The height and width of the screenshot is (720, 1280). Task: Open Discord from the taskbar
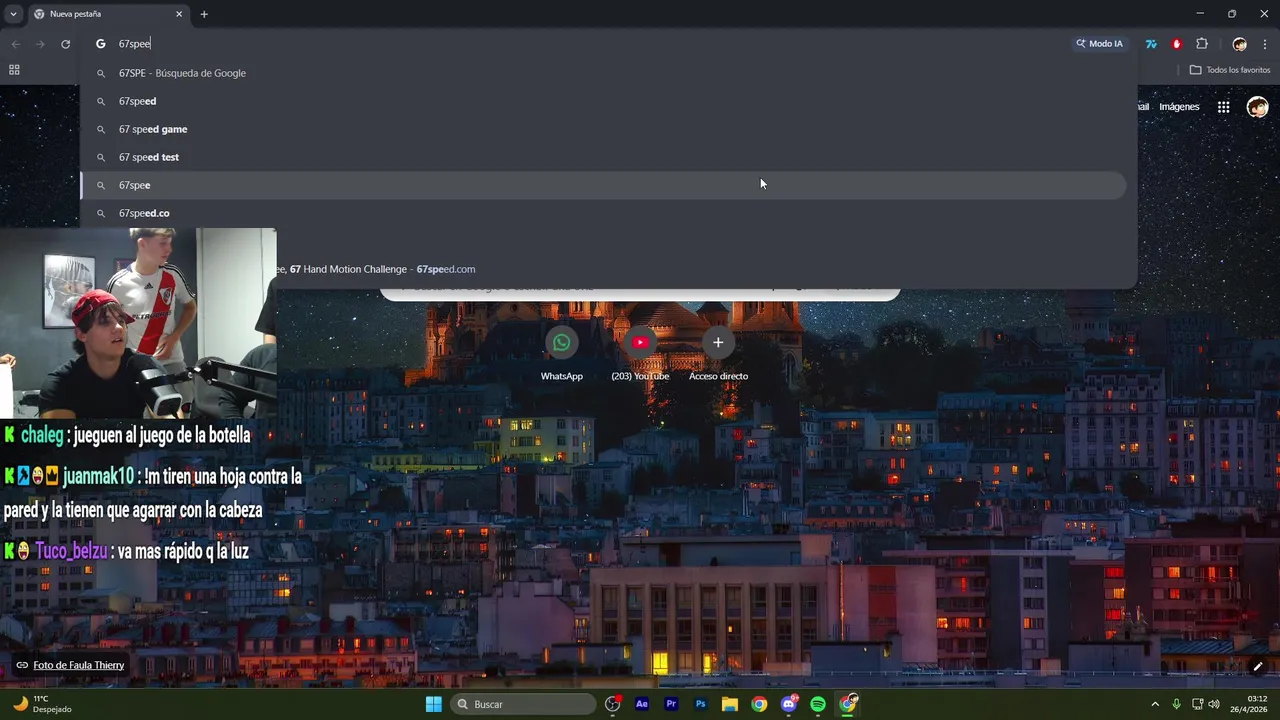(x=789, y=704)
